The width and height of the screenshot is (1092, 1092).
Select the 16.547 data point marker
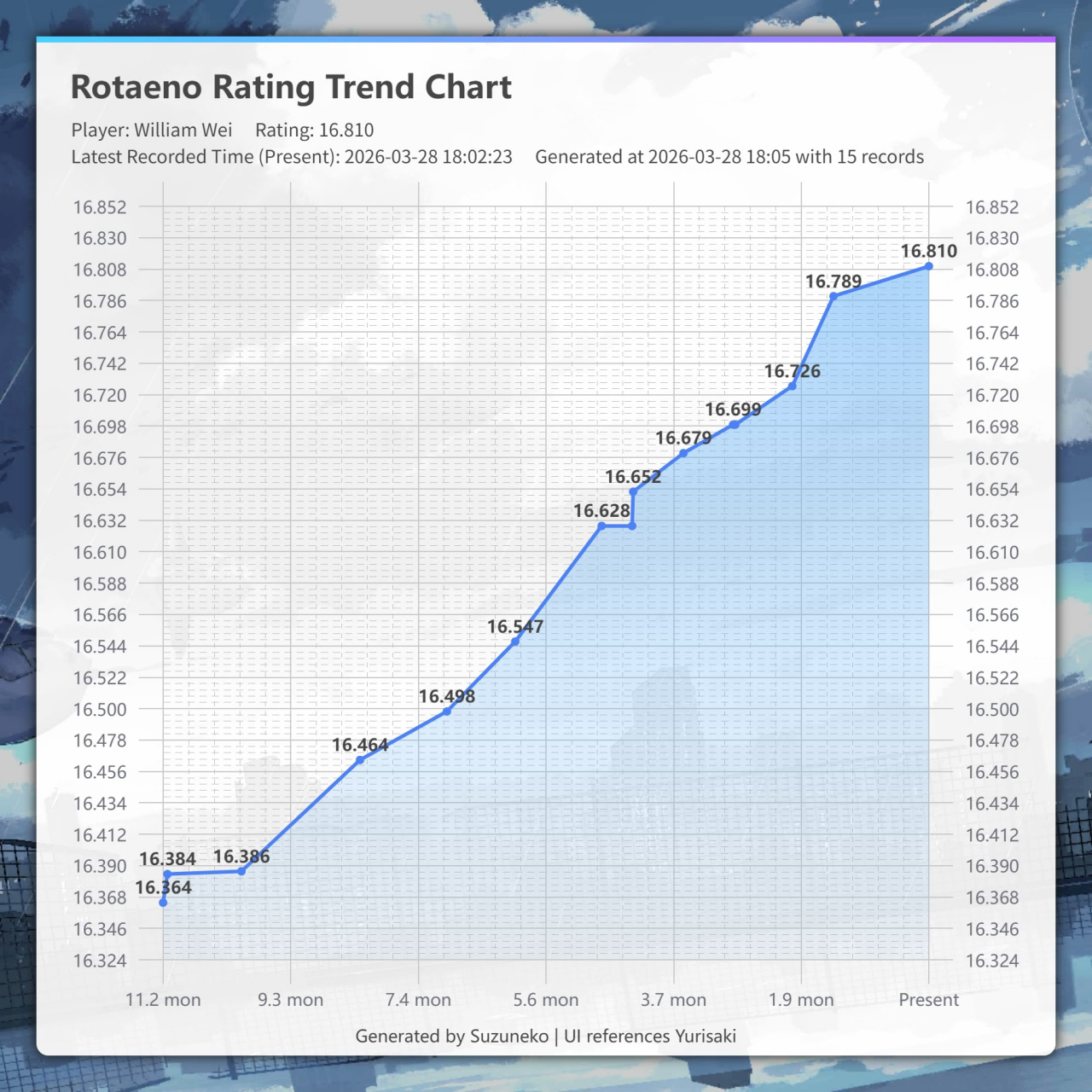tap(515, 642)
